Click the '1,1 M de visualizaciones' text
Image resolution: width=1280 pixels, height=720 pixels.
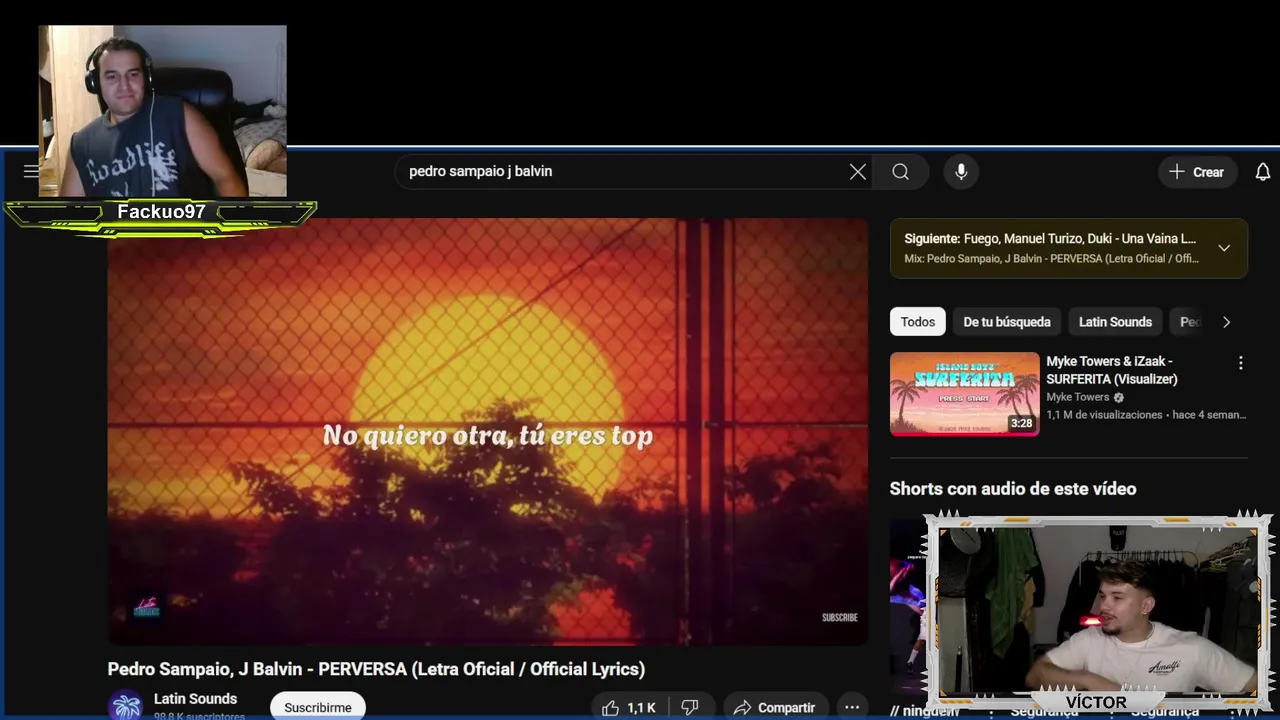point(1104,415)
